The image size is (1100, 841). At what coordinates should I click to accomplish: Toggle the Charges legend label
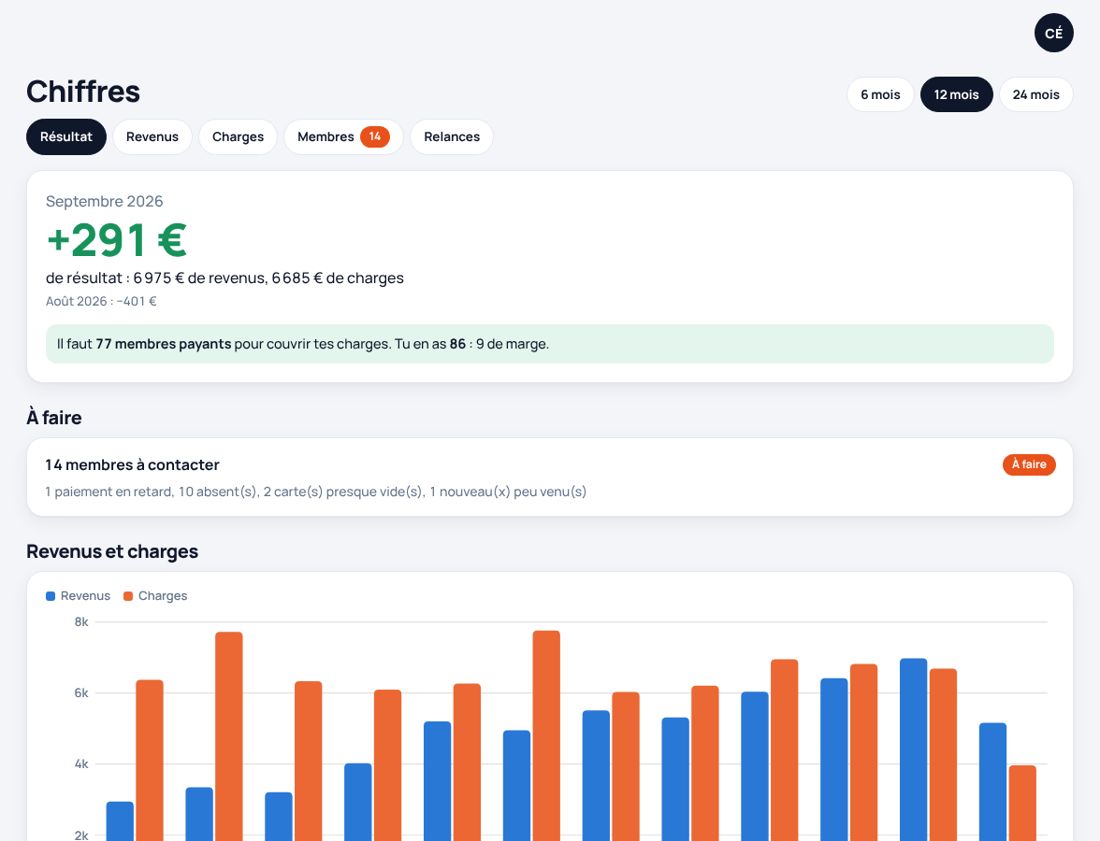(x=163, y=596)
